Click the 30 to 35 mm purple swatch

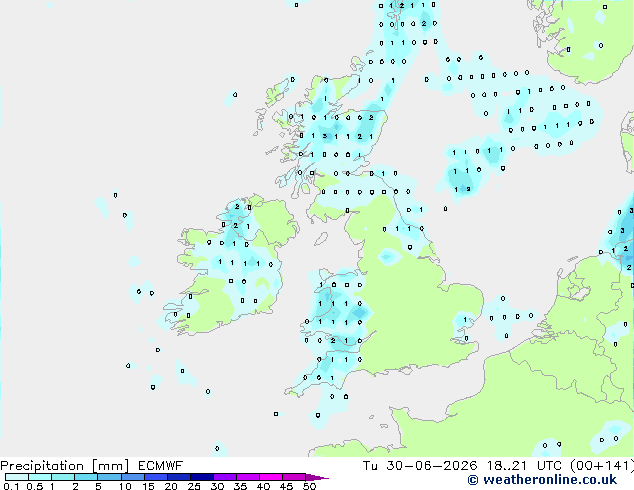pyautogui.click(x=225, y=477)
